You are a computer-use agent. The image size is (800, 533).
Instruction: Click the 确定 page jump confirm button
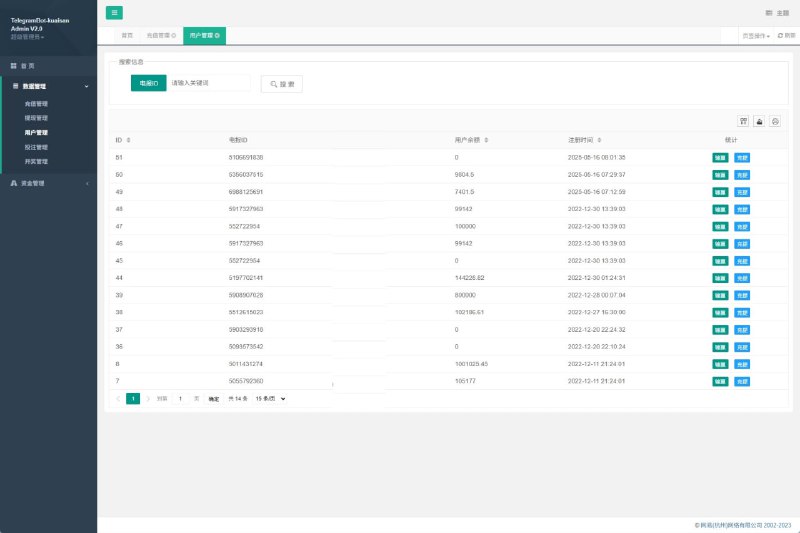214,399
